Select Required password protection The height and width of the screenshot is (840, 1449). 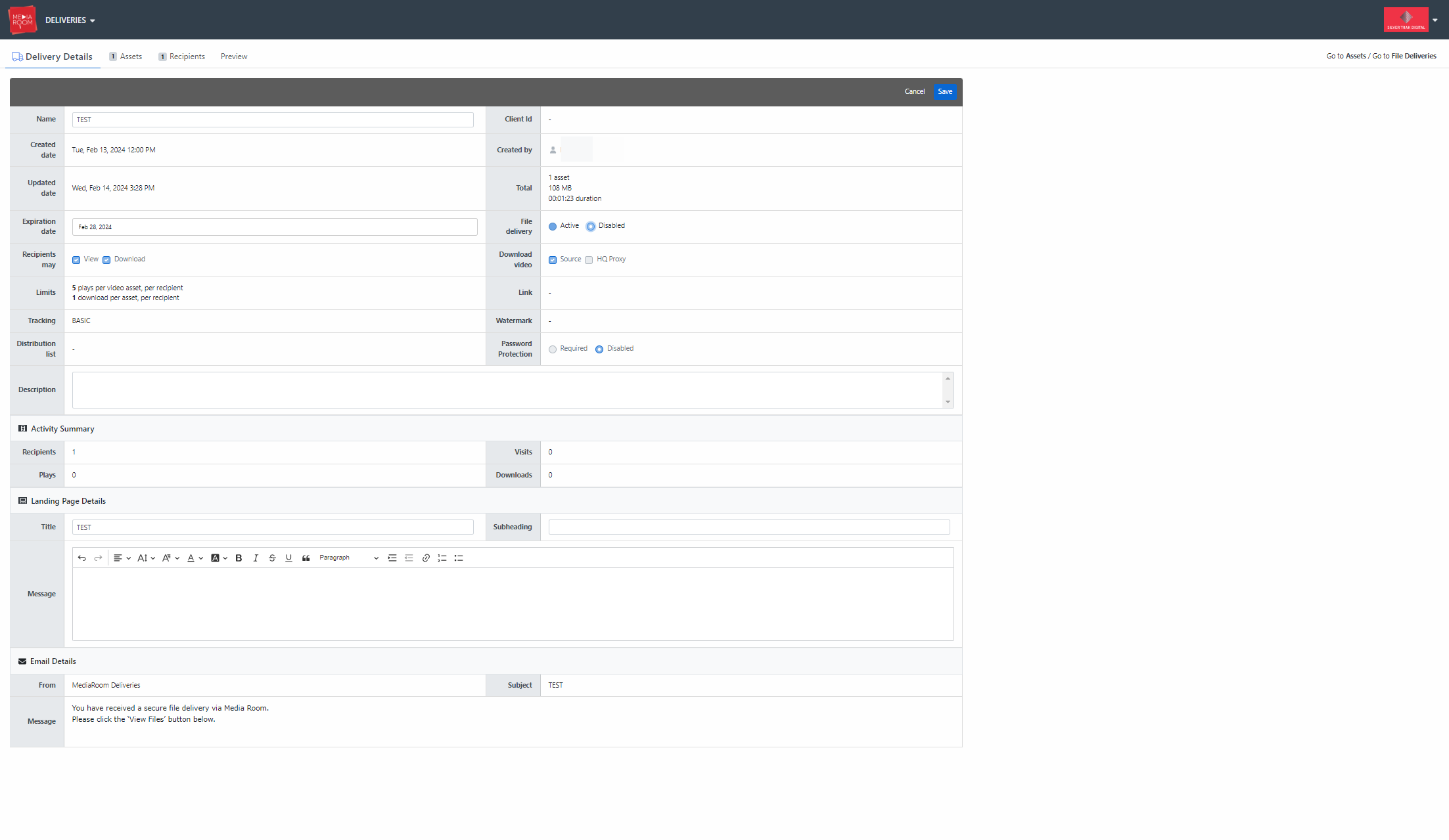click(x=553, y=349)
